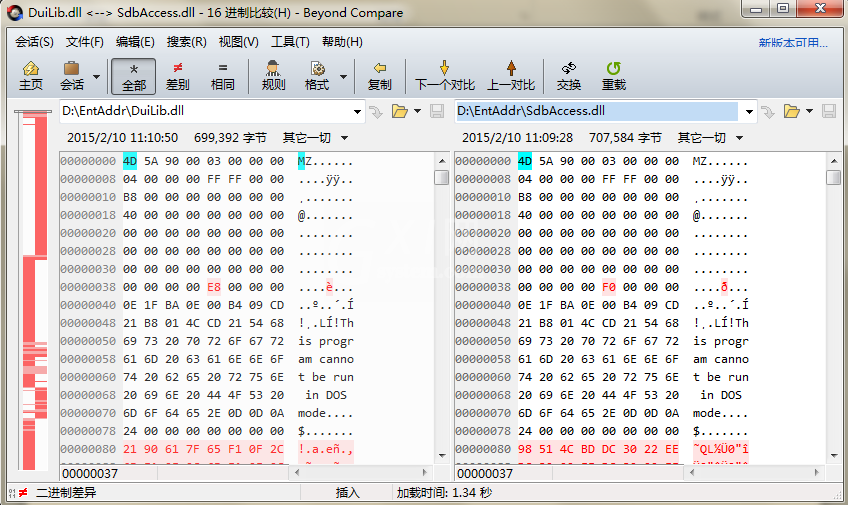This screenshot has height=505, width=848.
Task: Expand the right file path dropdown
Action: 749,112
